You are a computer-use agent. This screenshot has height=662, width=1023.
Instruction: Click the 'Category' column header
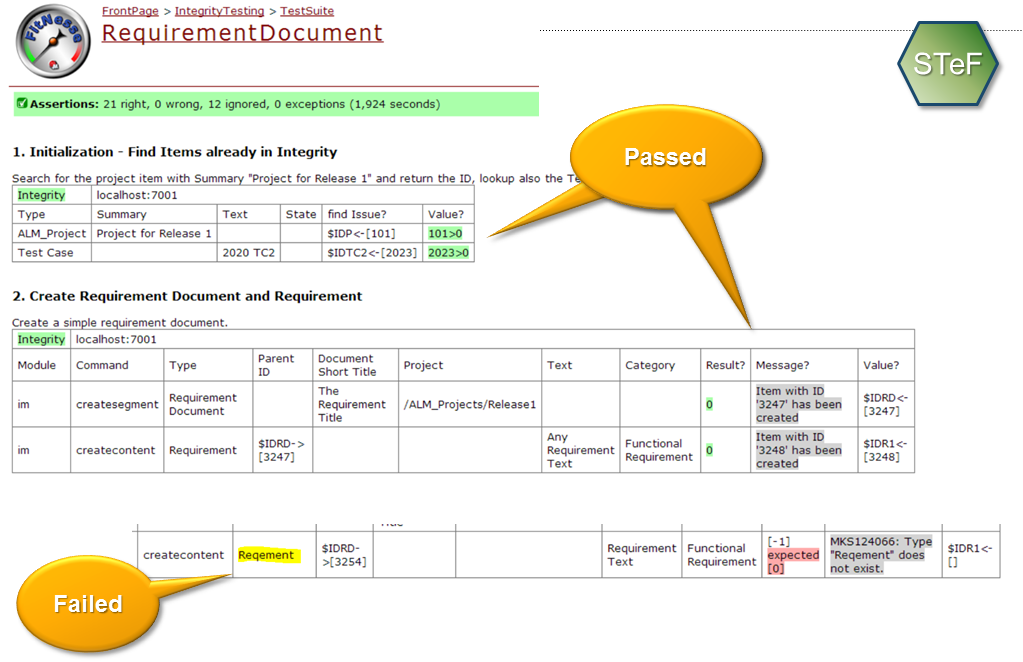click(x=660, y=365)
